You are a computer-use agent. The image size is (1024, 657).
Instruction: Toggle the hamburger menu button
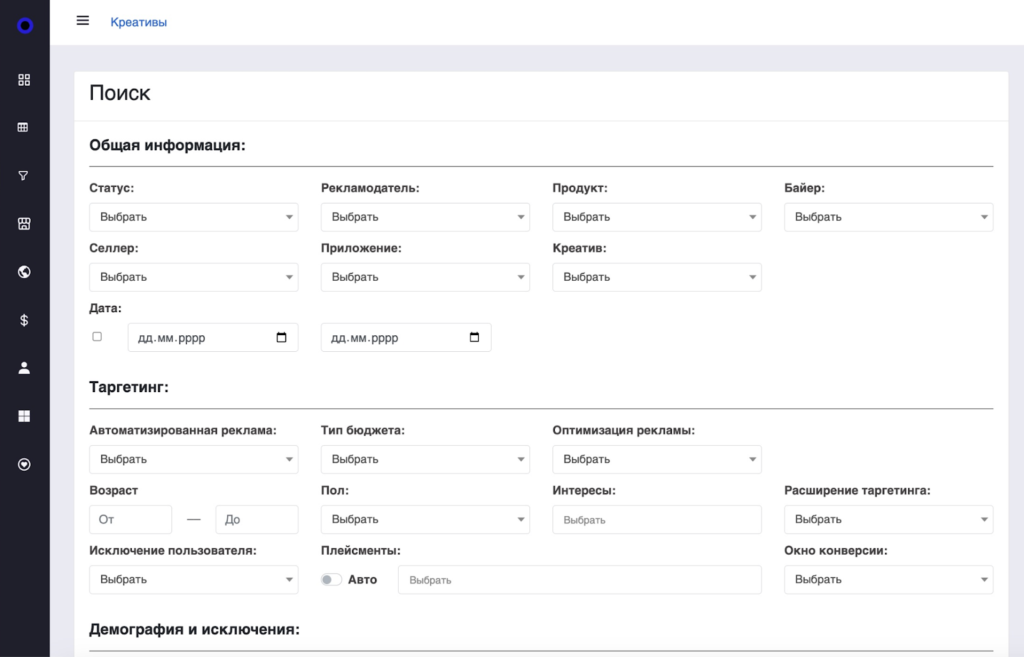[x=83, y=21]
